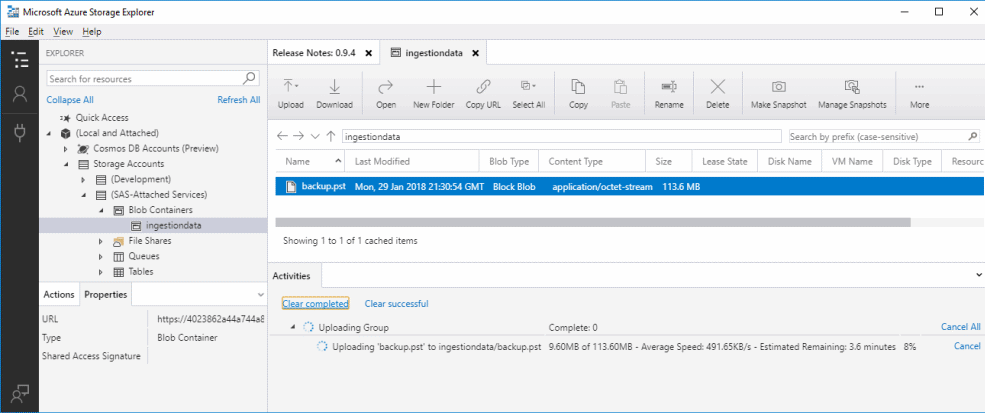Switch to the Actions tab
This screenshot has height=413, width=985.
[59, 294]
